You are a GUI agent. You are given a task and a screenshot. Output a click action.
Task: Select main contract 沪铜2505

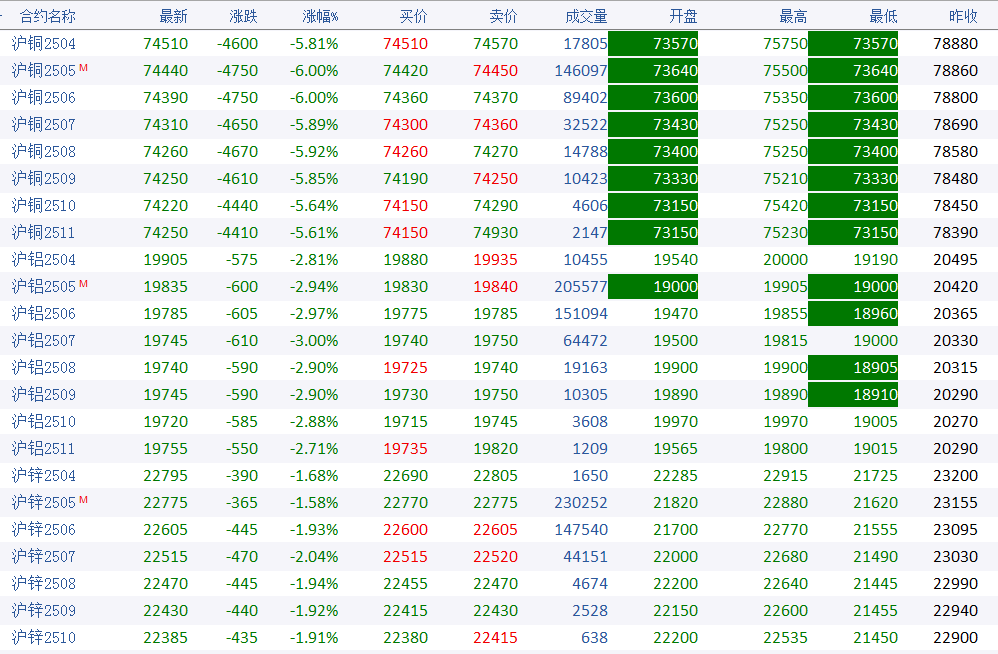pos(43,71)
